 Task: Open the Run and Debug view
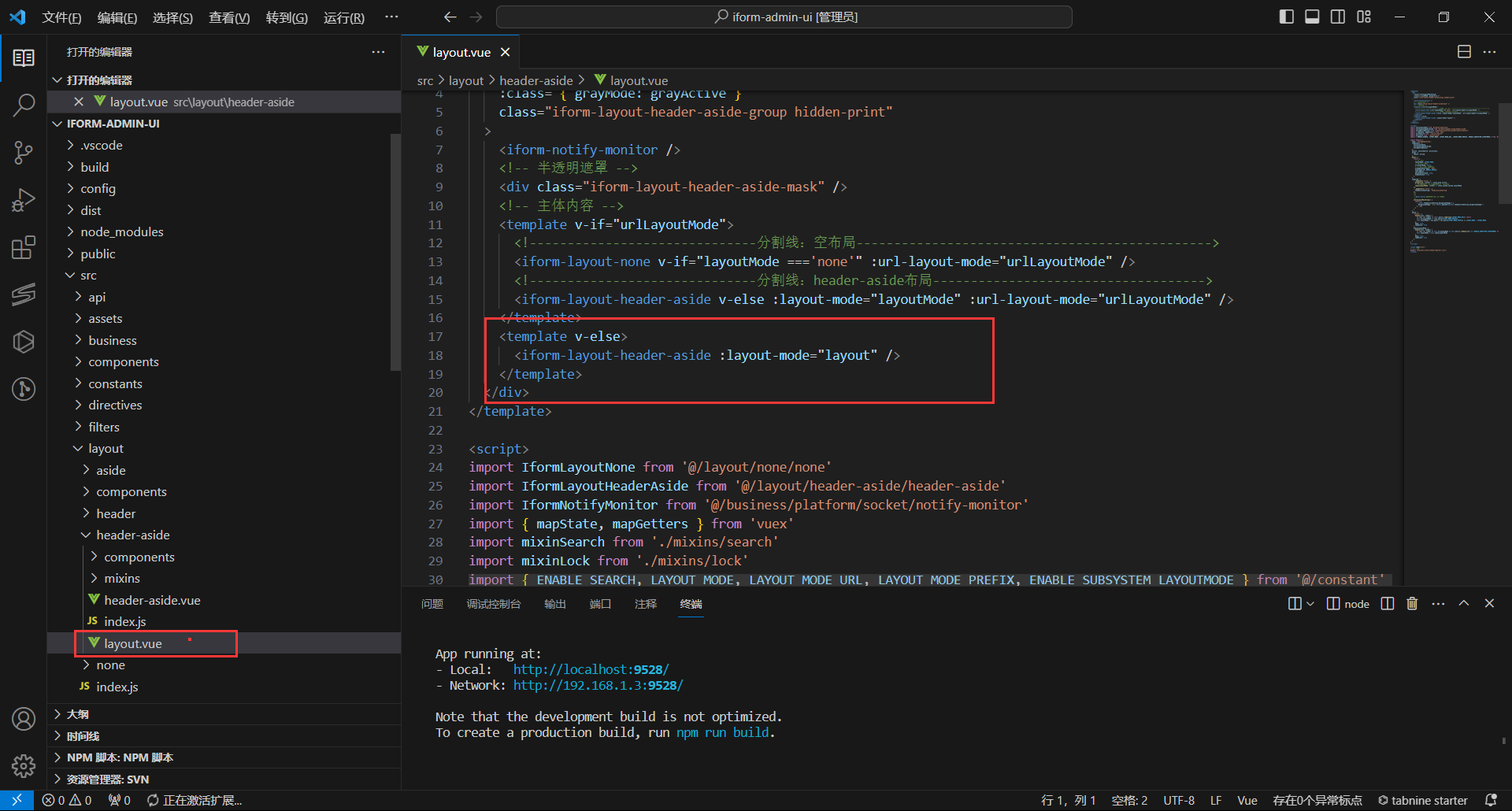[x=24, y=200]
